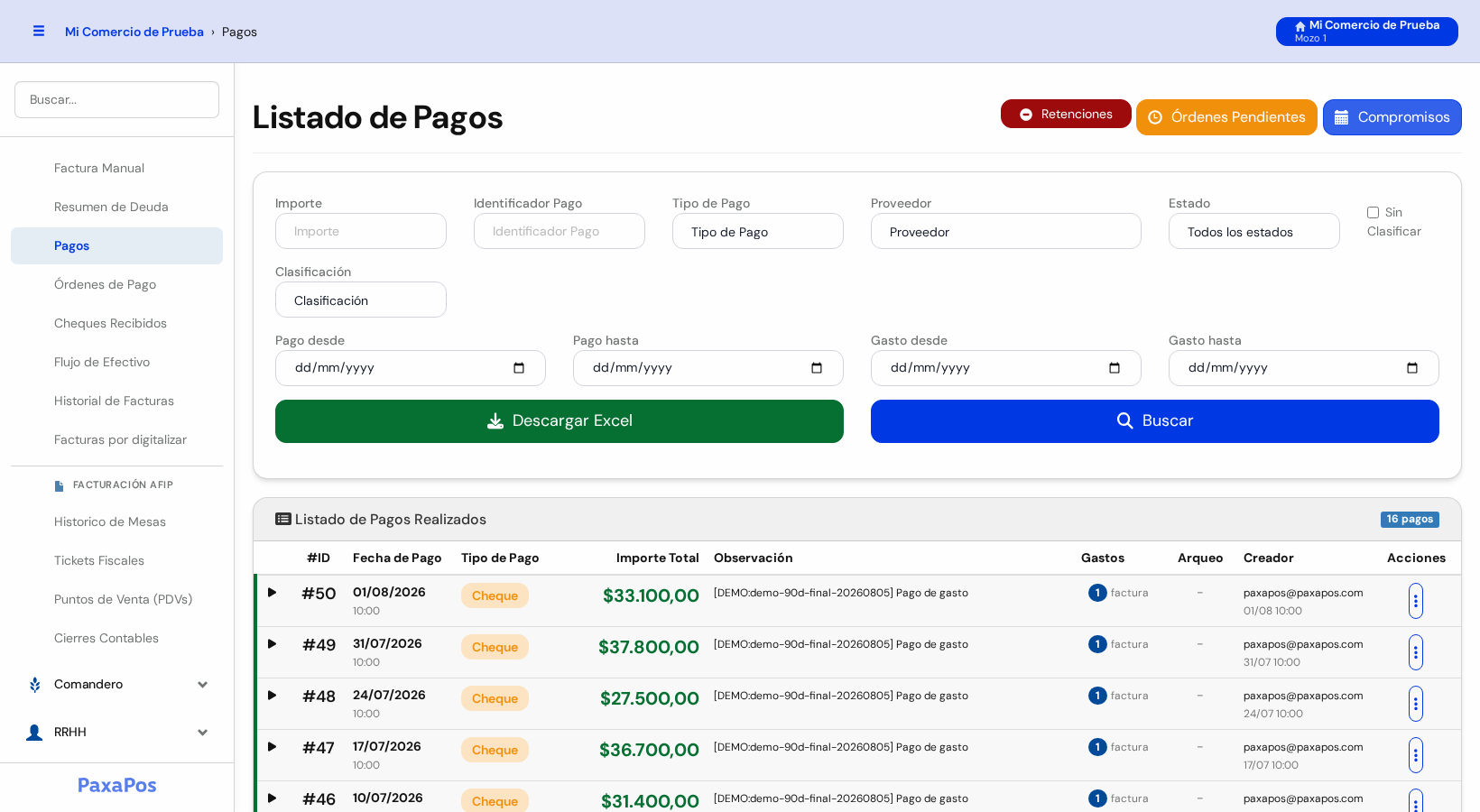1480x812 pixels.
Task: Expand row details for payment #48
Action: pos(272,696)
